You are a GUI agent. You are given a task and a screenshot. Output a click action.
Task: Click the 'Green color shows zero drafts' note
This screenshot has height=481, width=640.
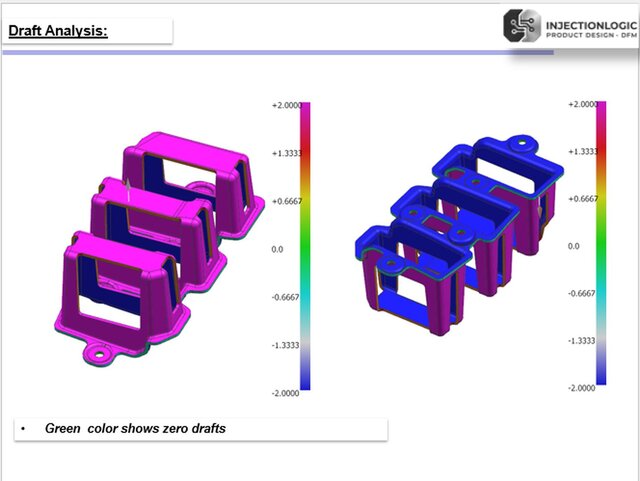135,428
